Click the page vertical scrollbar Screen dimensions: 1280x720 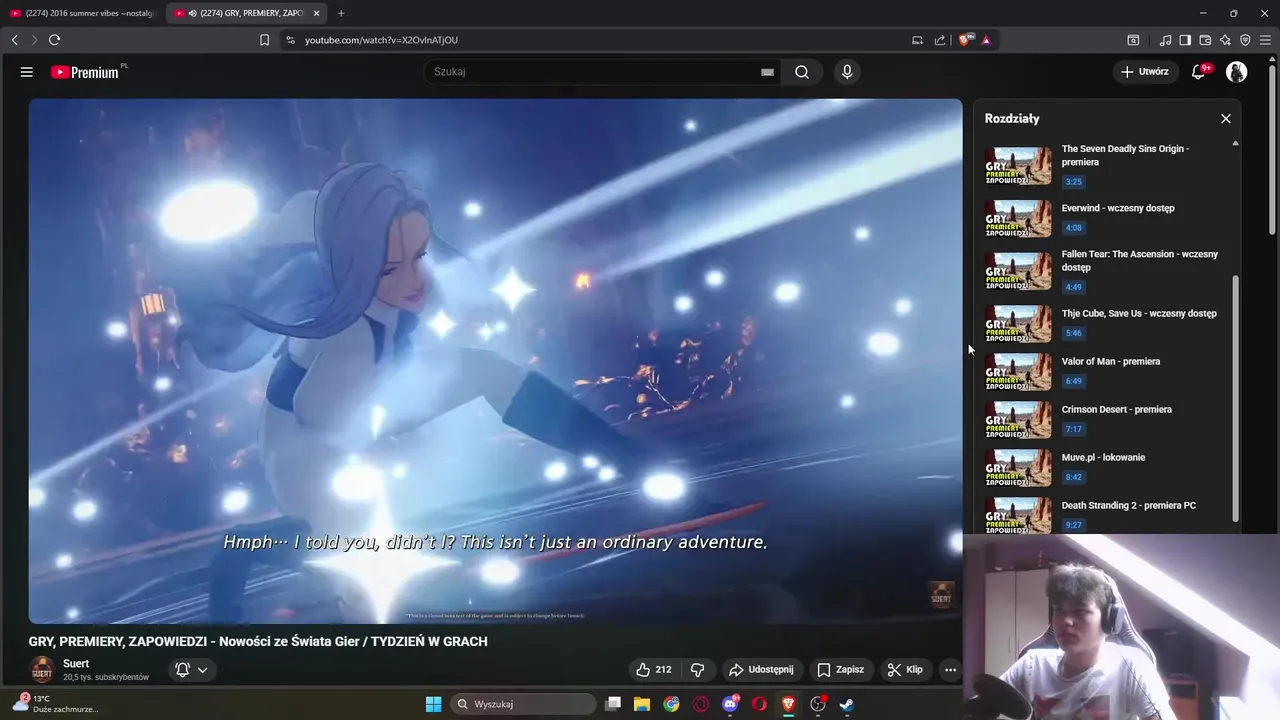[1273, 148]
